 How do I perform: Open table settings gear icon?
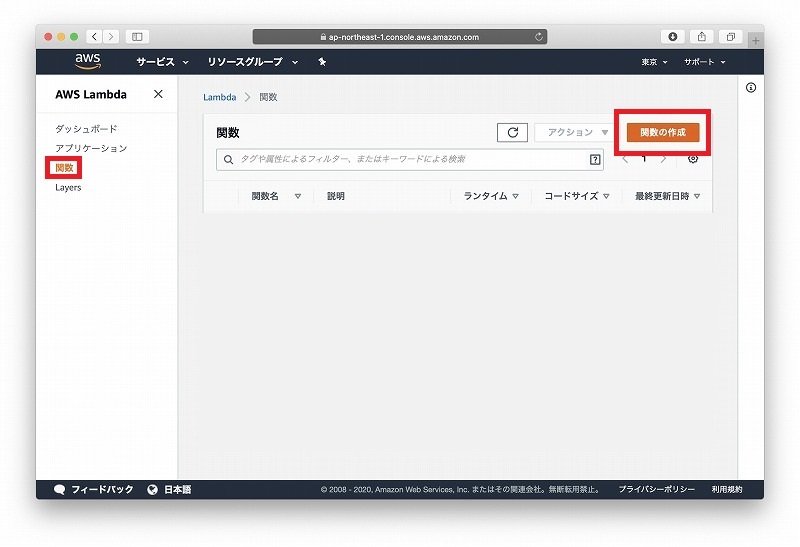point(693,159)
